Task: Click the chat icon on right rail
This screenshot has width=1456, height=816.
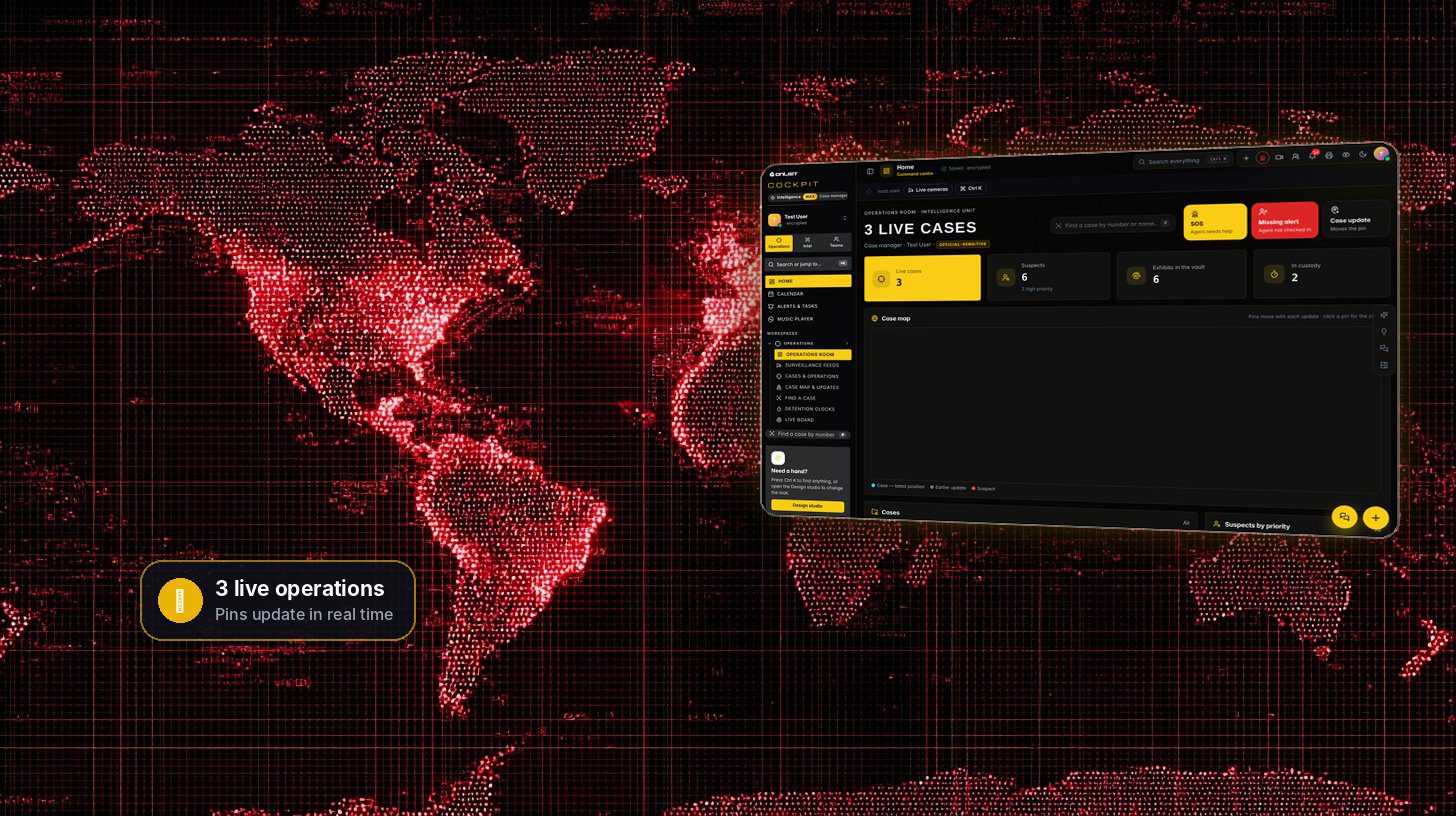Action: (1384, 348)
